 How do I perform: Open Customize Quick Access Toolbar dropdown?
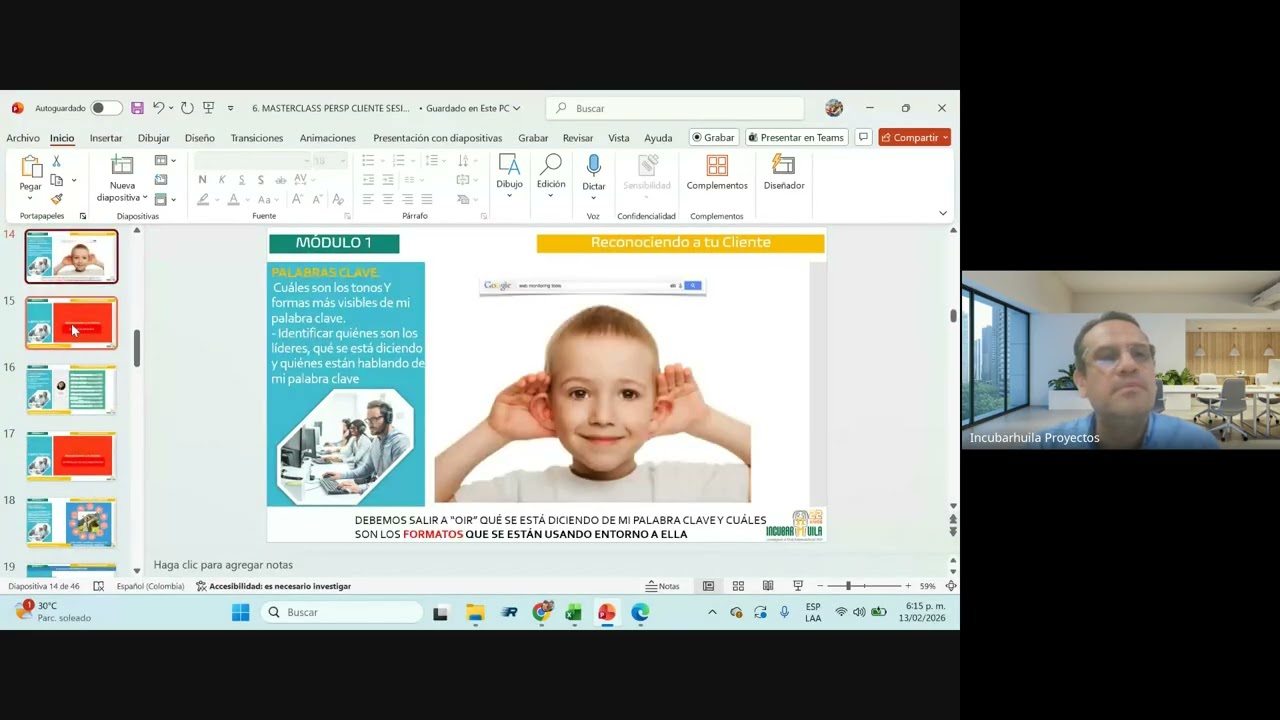230,108
